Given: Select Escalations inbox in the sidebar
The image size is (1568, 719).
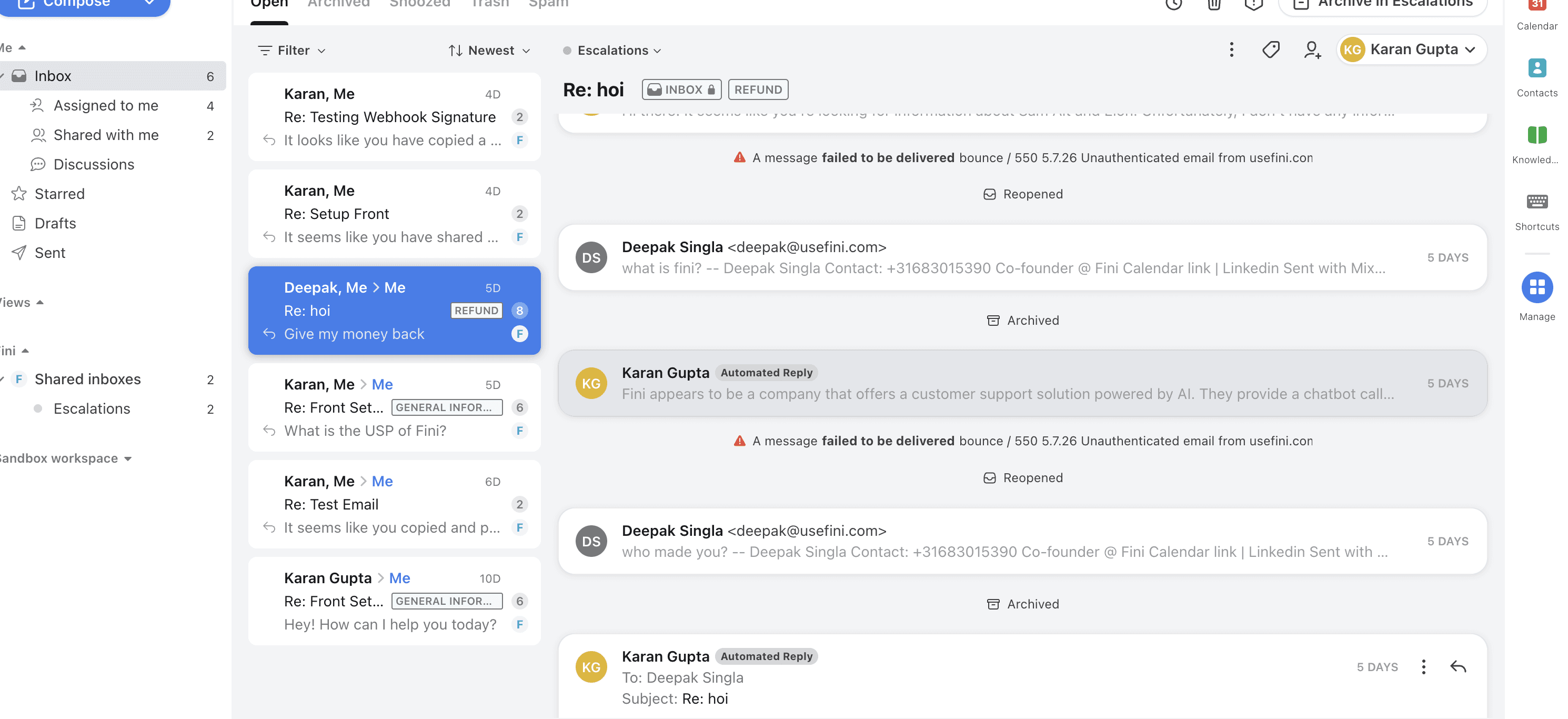Looking at the screenshot, I should 113,408.
